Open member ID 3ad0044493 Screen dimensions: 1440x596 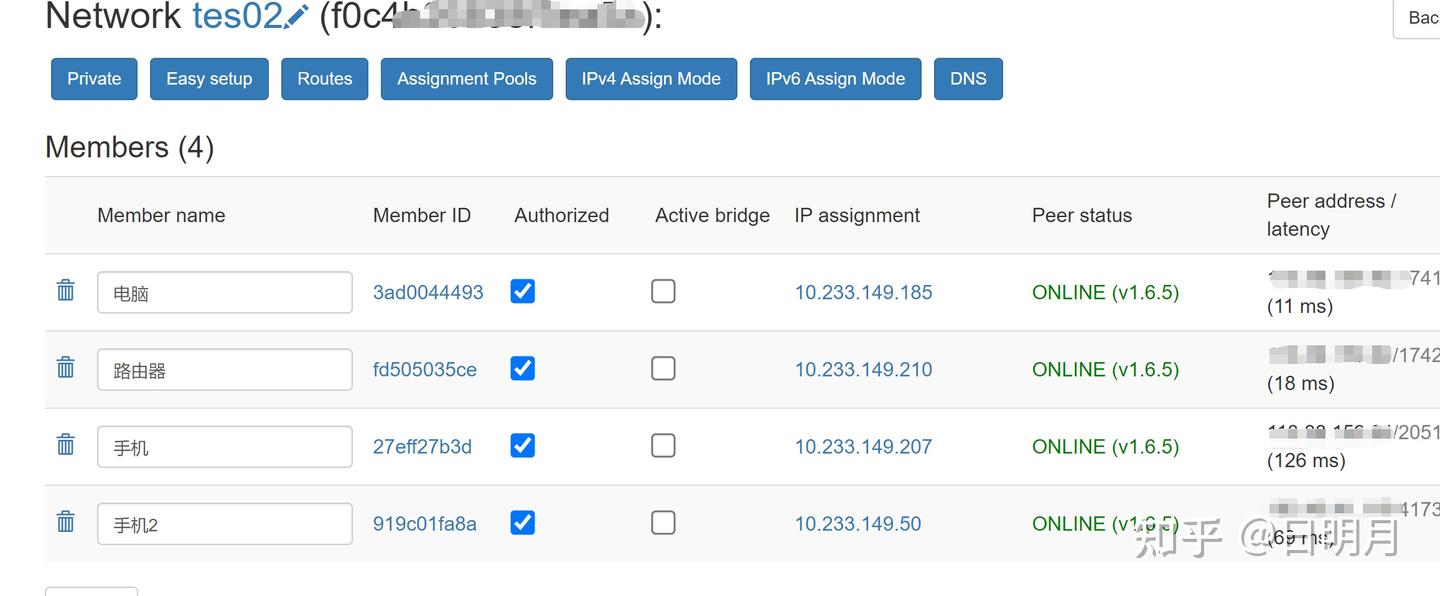pyautogui.click(x=428, y=292)
